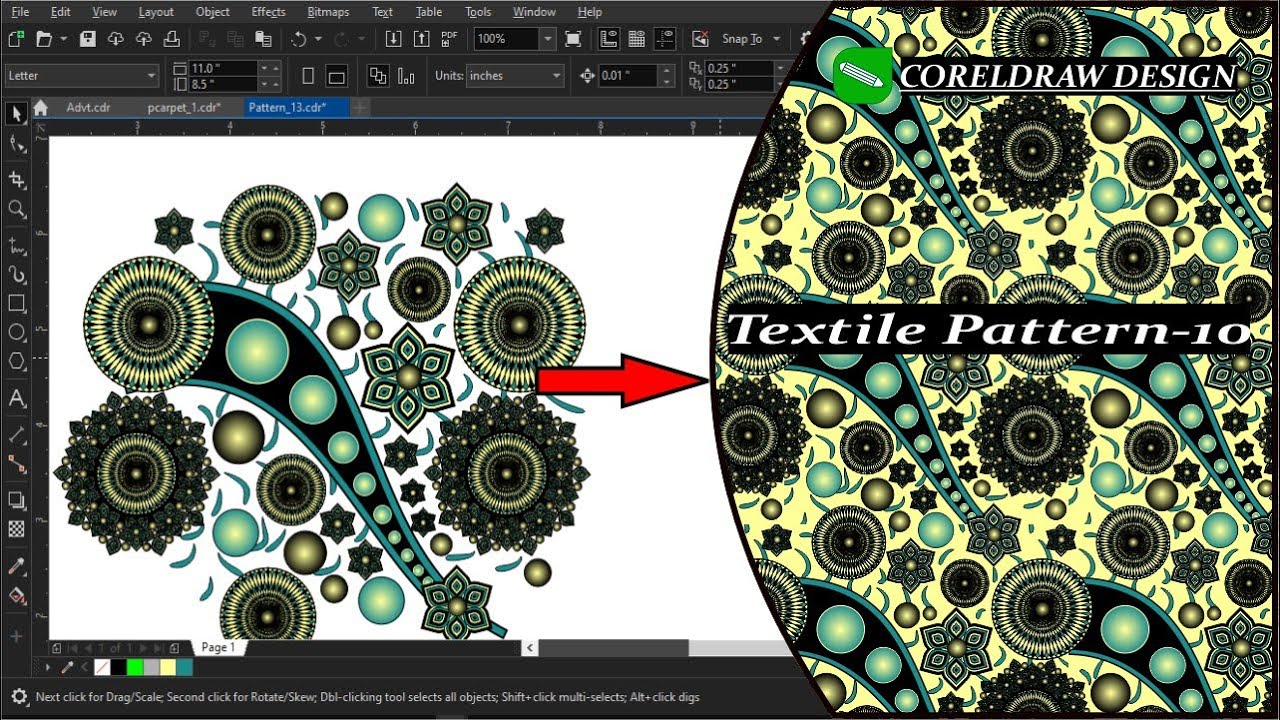Pick the teal palette swatch
Image resolution: width=1280 pixels, height=720 pixels.
point(184,667)
